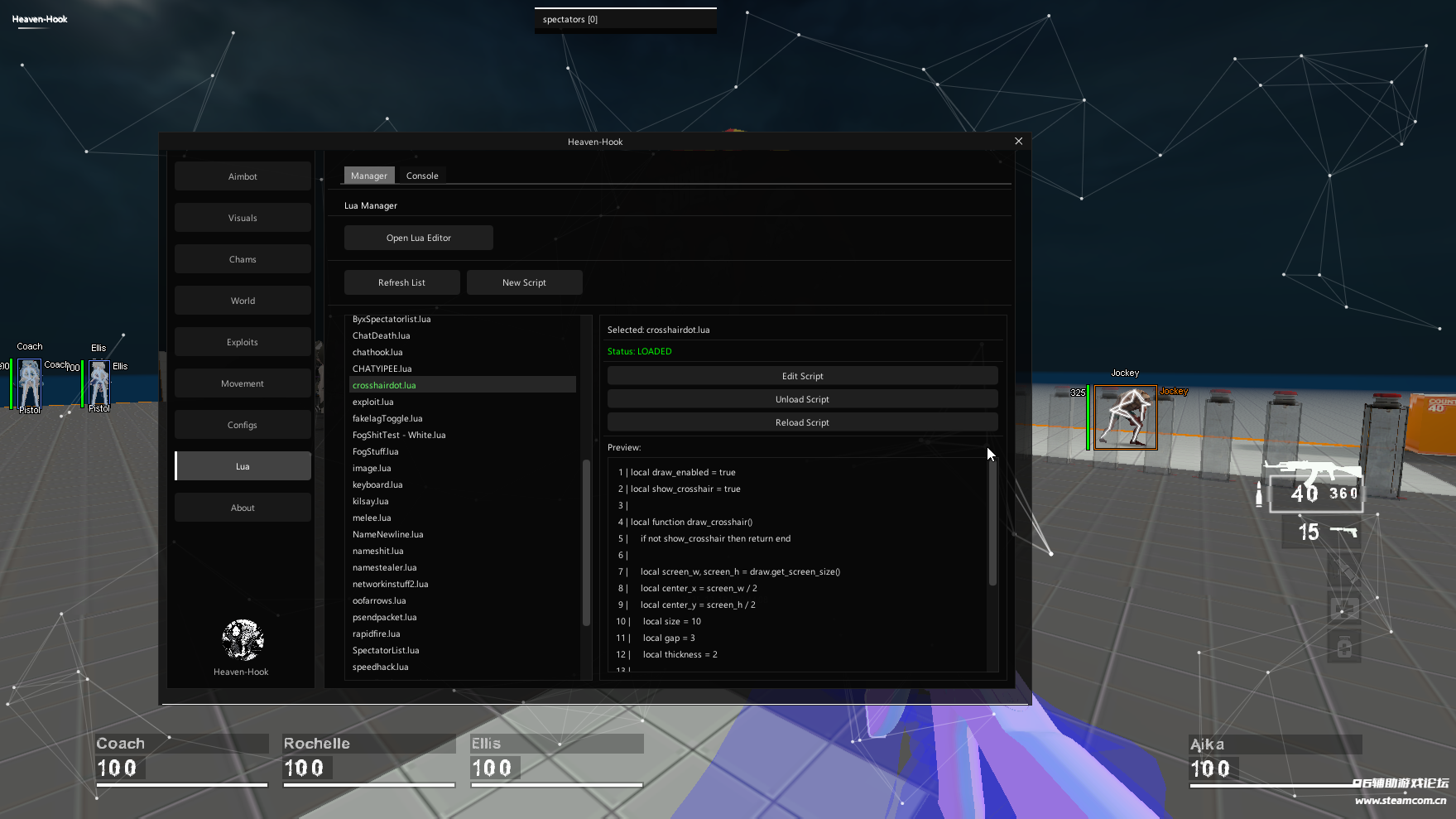The image size is (1456, 819).
Task: Click the assault rifle weapon icon in HUD
Action: click(x=1312, y=474)
